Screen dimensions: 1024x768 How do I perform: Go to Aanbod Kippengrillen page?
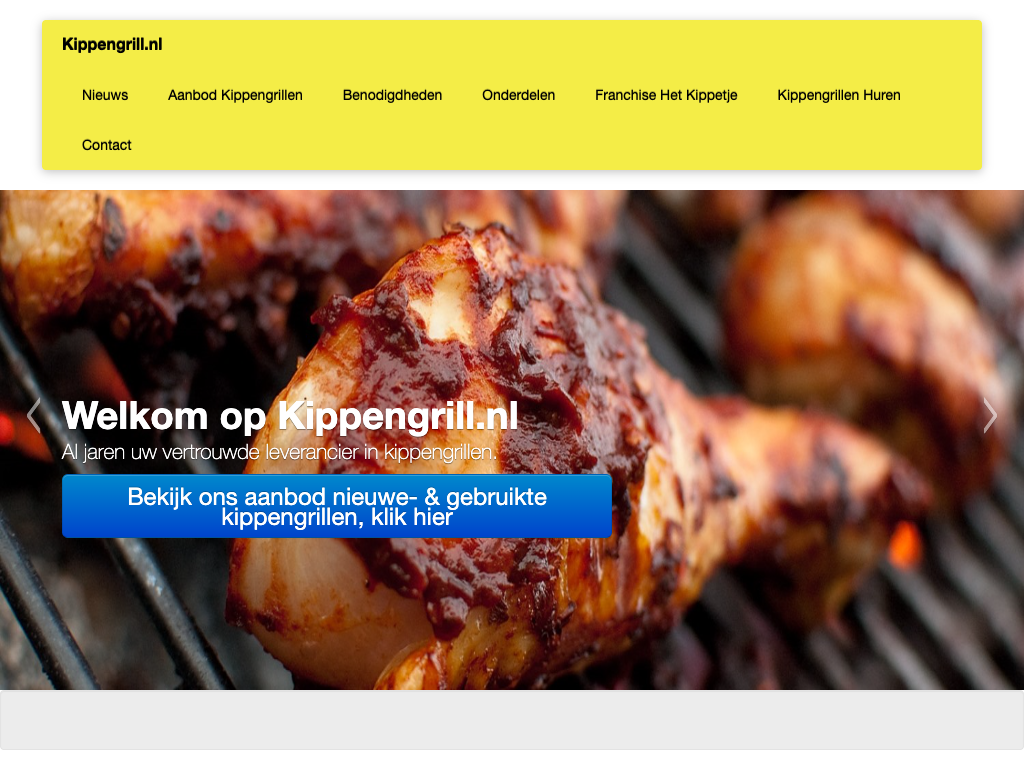(235, 95)
